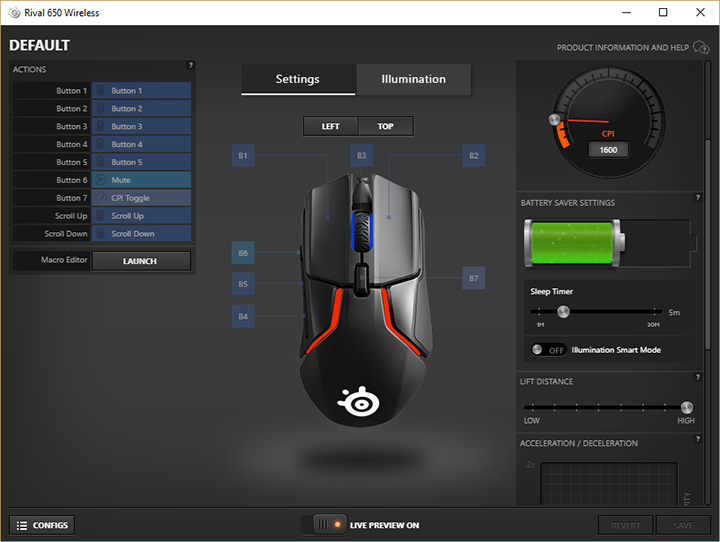Open the Configs list
Viewport: 720px width, 542px height.
(x=42, y=525)
